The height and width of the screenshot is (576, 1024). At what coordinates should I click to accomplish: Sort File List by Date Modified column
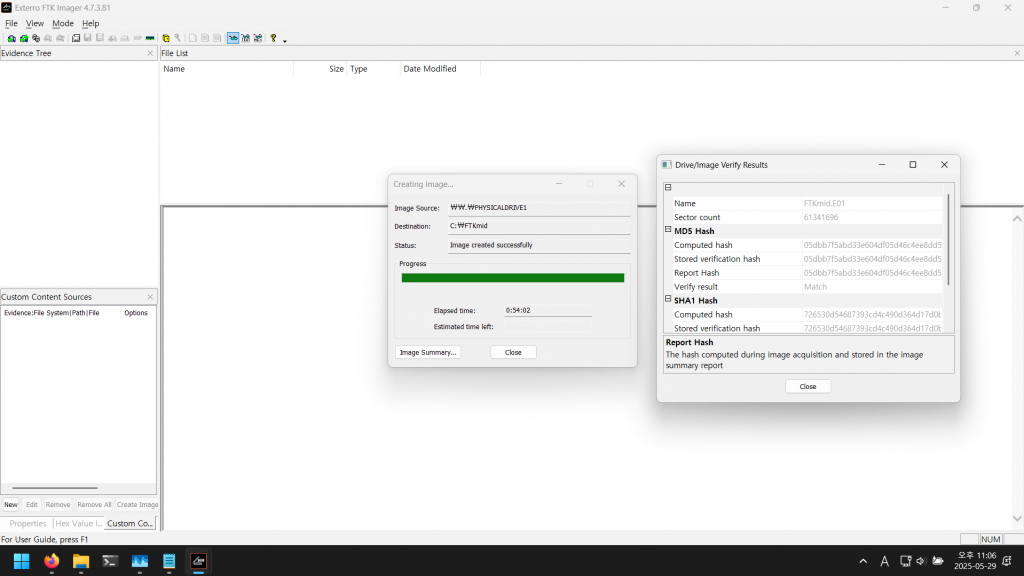[440, 69]
